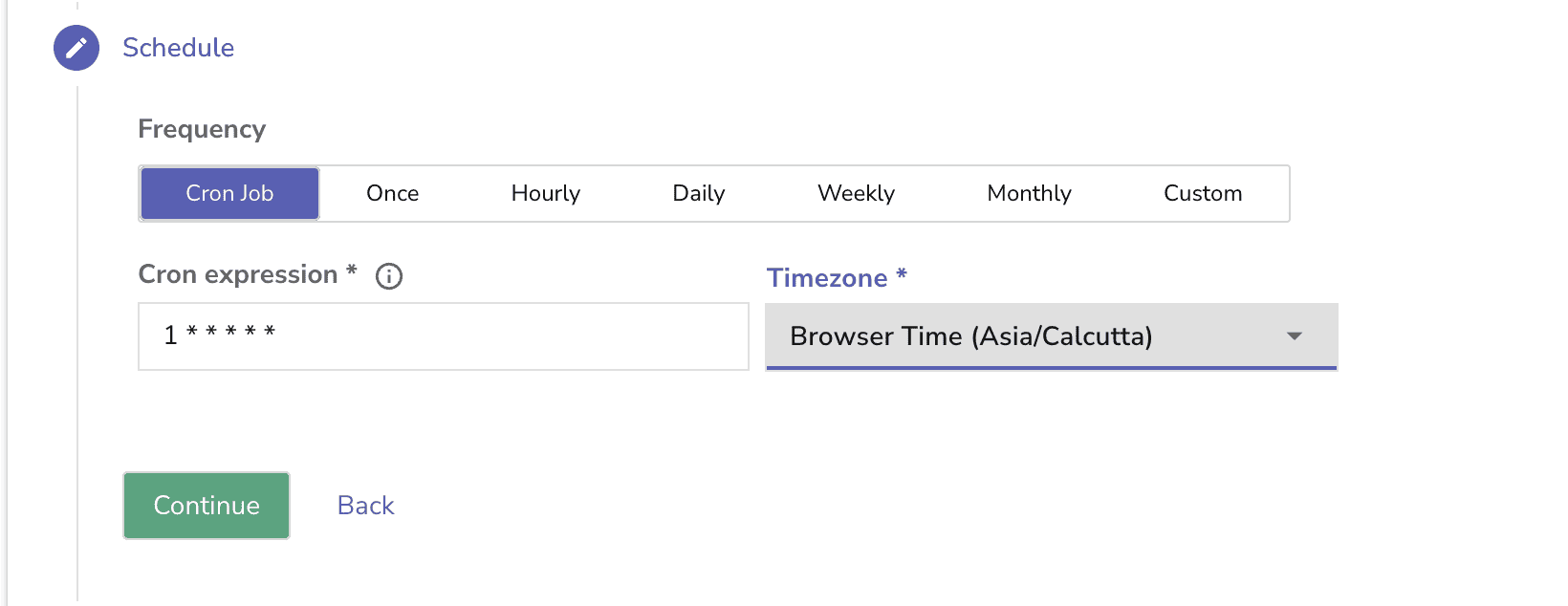
Task: Click the Frequency section label
Action: point(202,129)
